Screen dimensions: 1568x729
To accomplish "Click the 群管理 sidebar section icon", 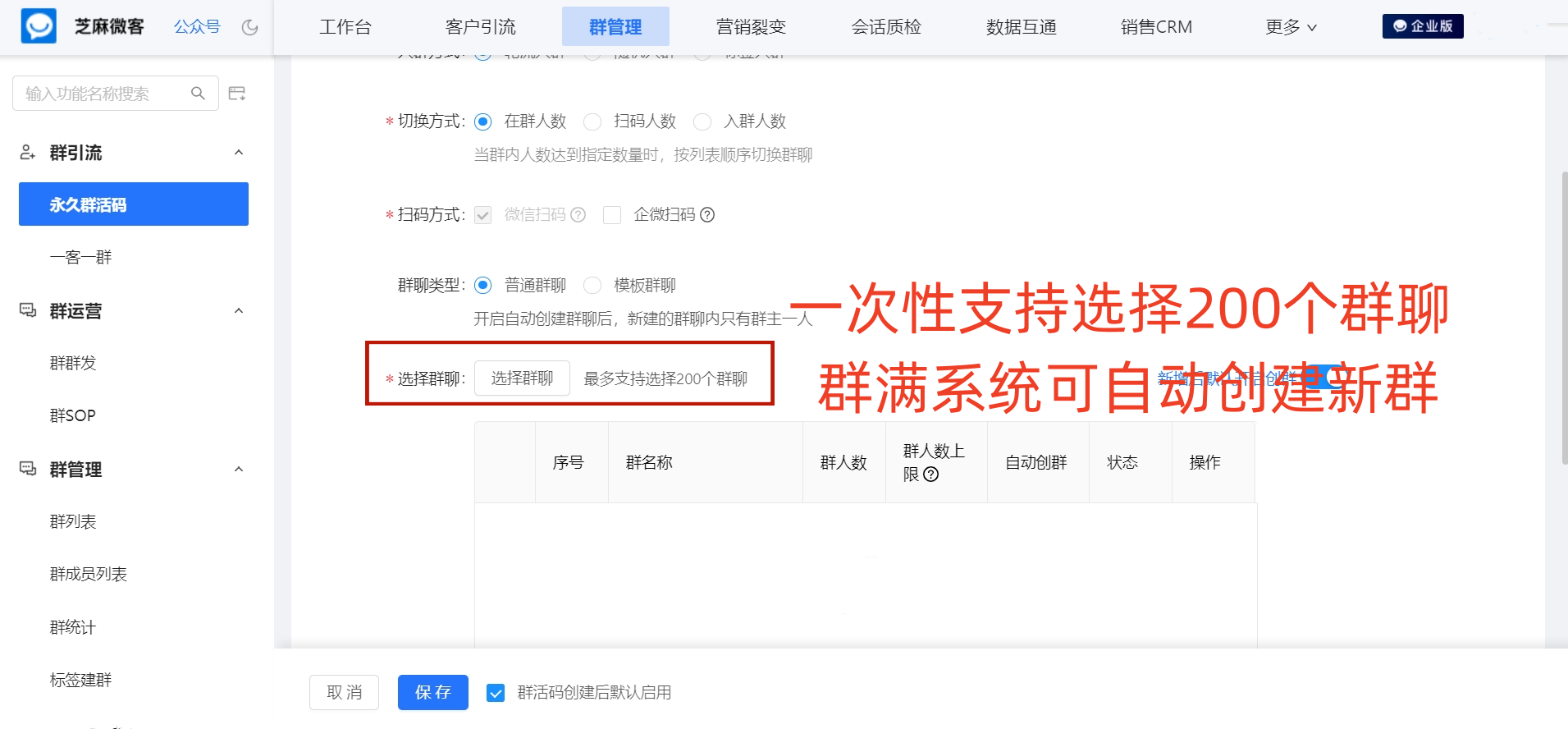I will [x=28, y=469].
